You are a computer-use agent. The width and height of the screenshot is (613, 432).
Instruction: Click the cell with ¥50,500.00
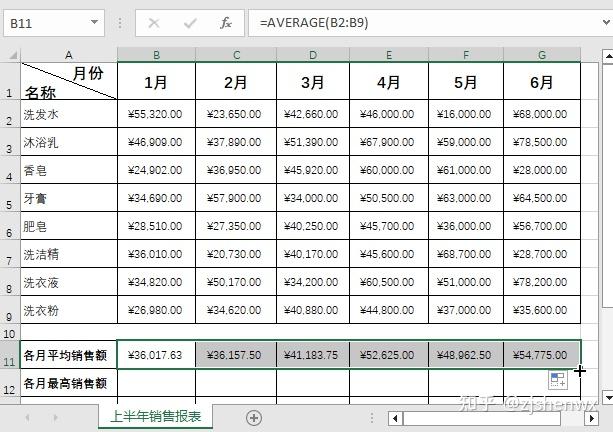[389, 198]
